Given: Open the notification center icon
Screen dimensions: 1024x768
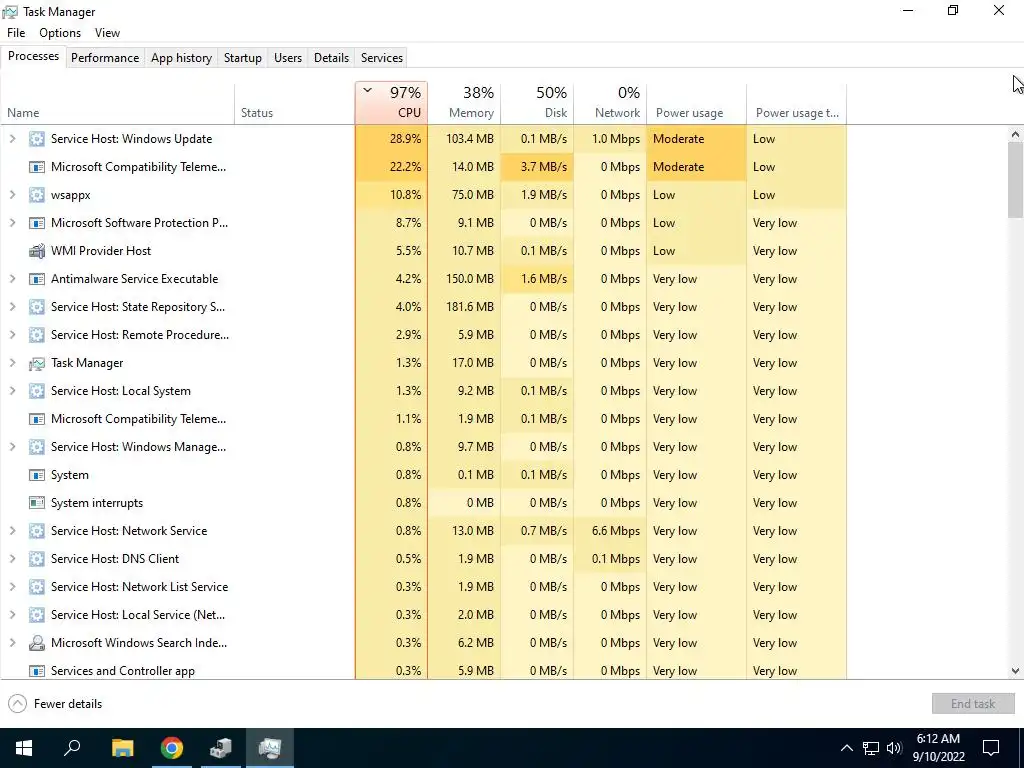Looking at the screenshot, I should tap(991, 748).
